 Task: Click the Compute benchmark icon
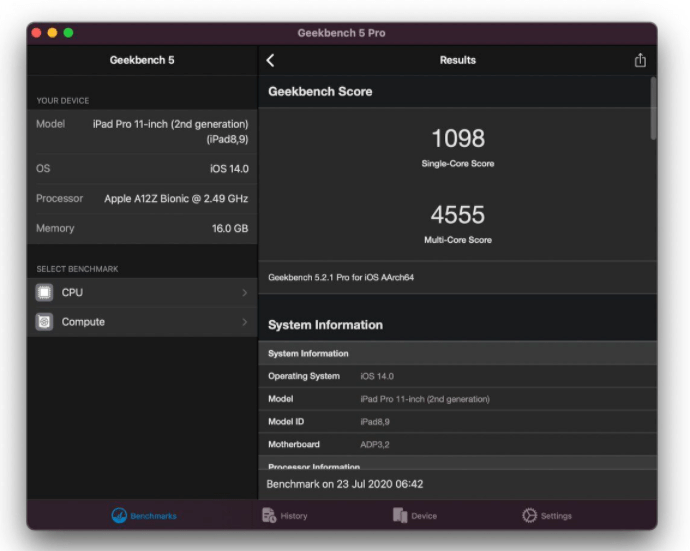[x=44, y=322]
